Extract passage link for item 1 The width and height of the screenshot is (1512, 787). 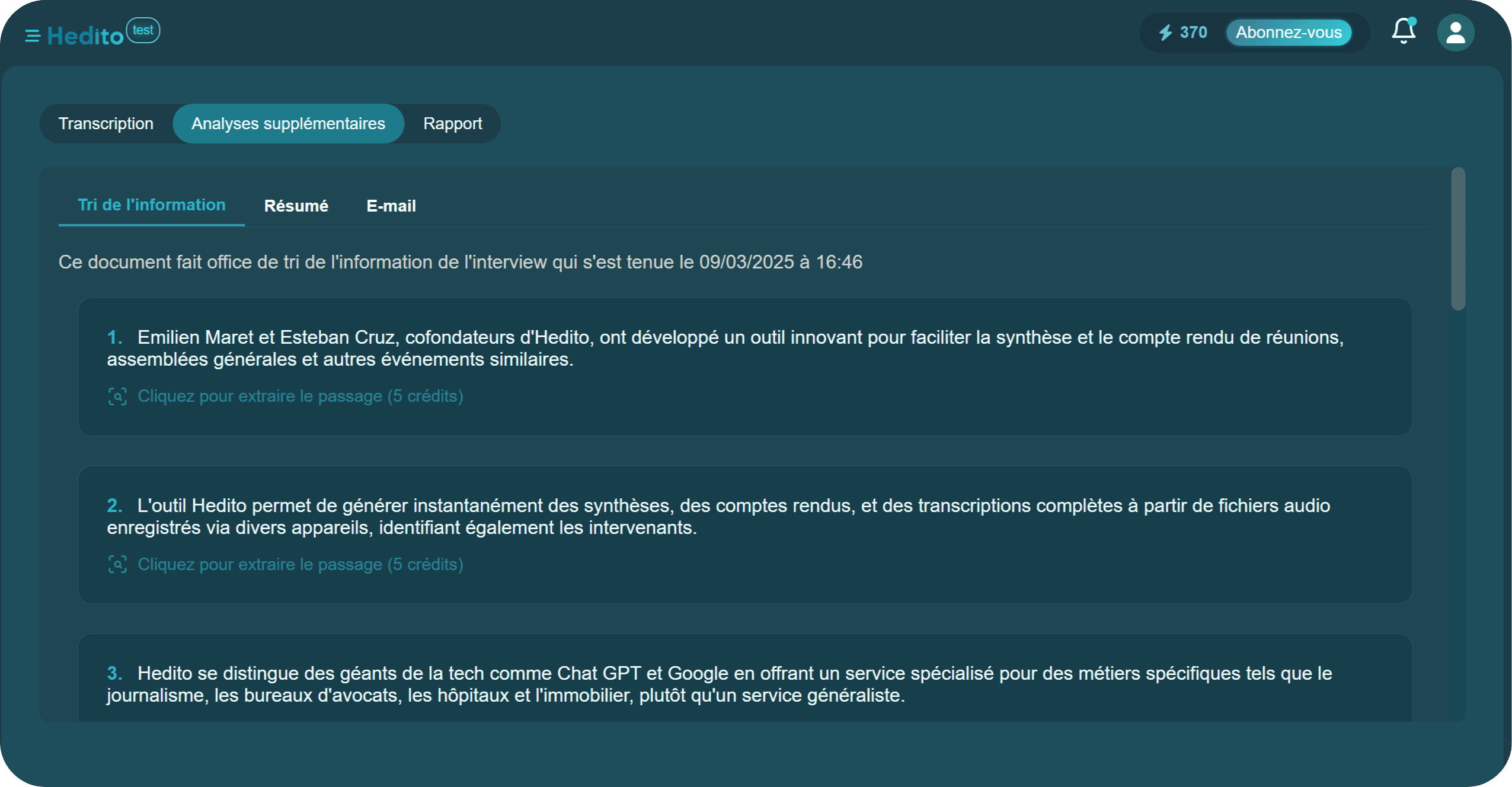pyautogui.click(x=301, y=396)
